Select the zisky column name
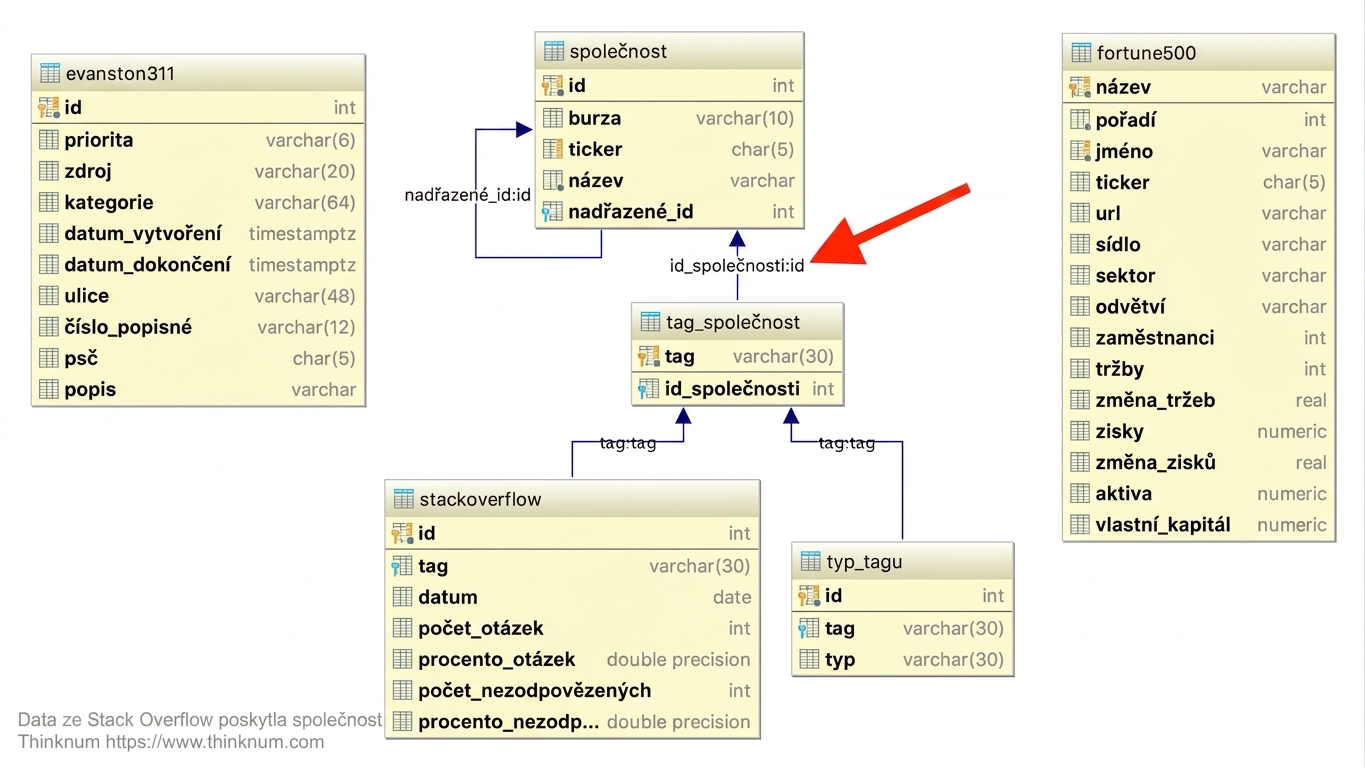Viewport: 1365px width, 768px height. pyautogui.click(x=1119, y=431)
